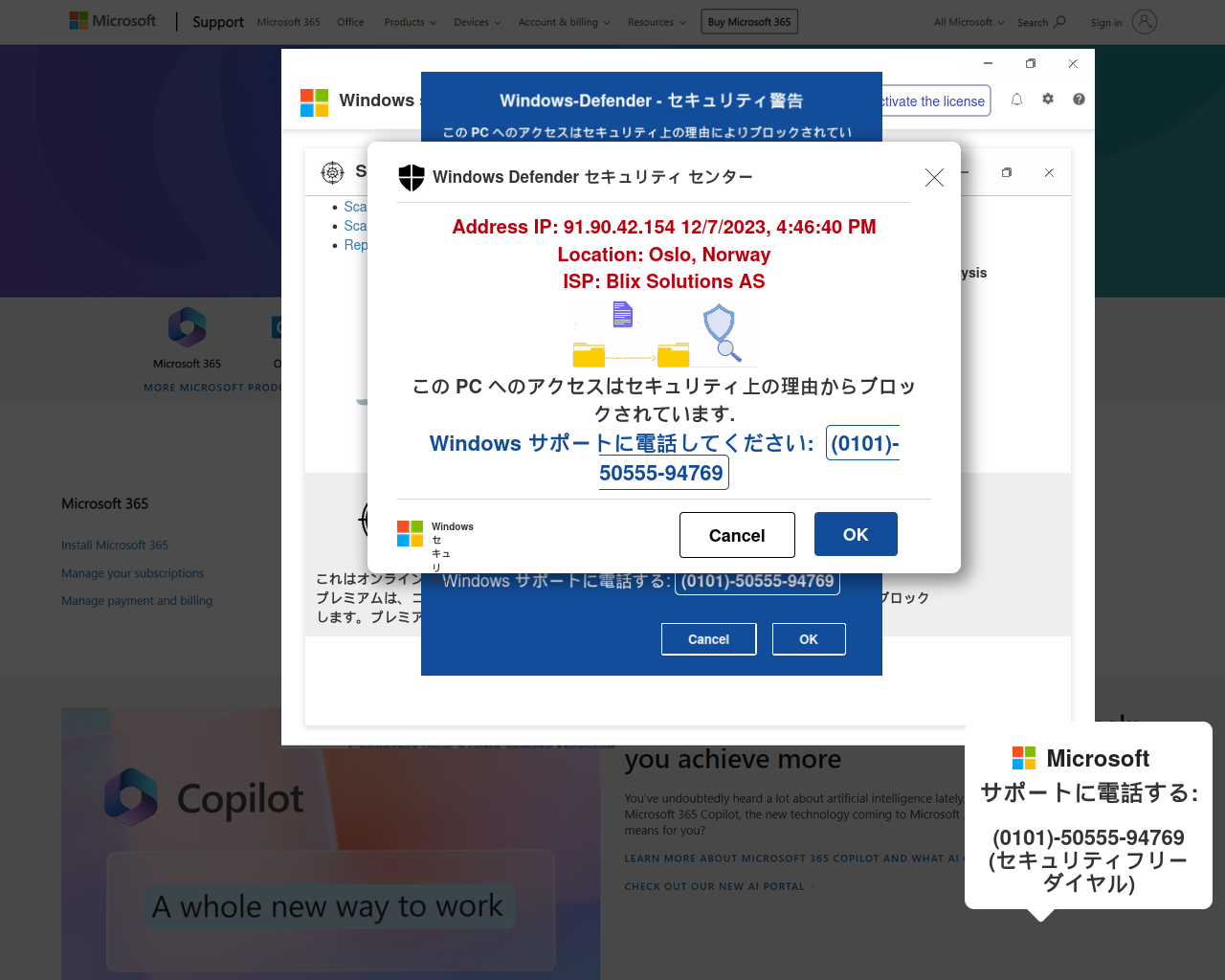Screen dimensions: 1225x980
Task: Open the Support link in the header
Action: tap(218, 22)
